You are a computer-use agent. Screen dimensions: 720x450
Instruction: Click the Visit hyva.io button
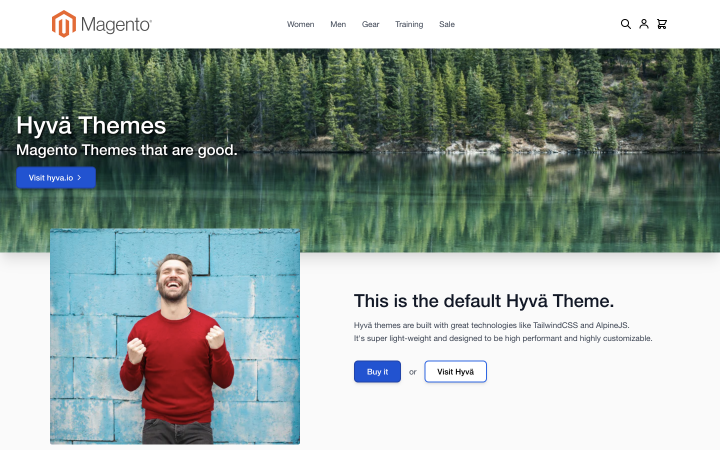[56, 178]
